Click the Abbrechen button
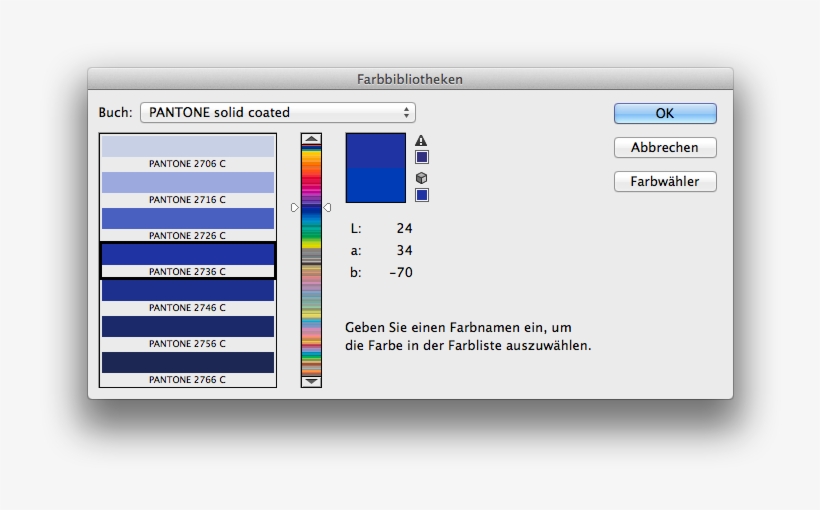This screenshot has width=820, height=510. (x=665, y=148)
